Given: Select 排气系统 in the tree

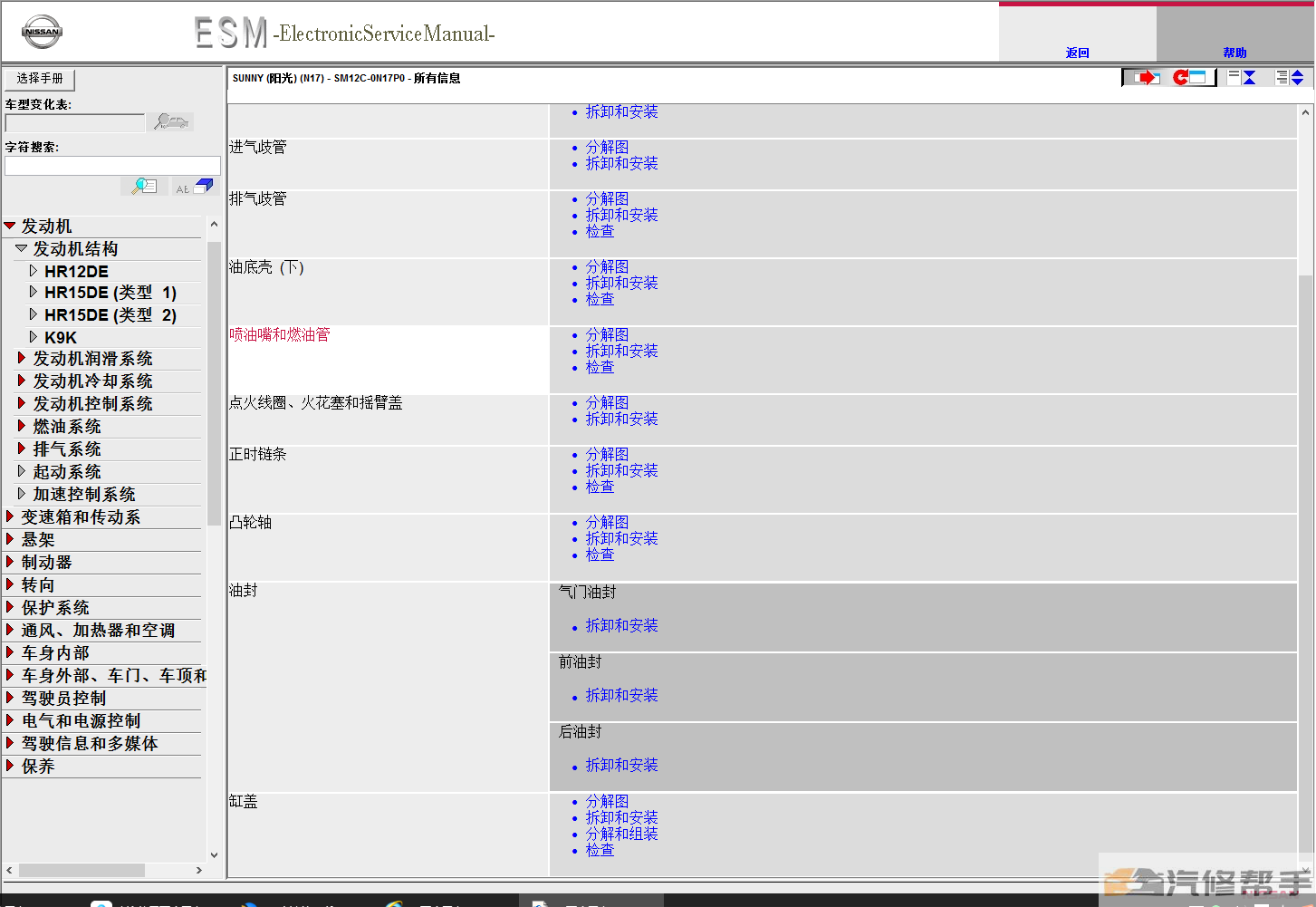Looking at the screenshot, I should [x=67, y=449].
